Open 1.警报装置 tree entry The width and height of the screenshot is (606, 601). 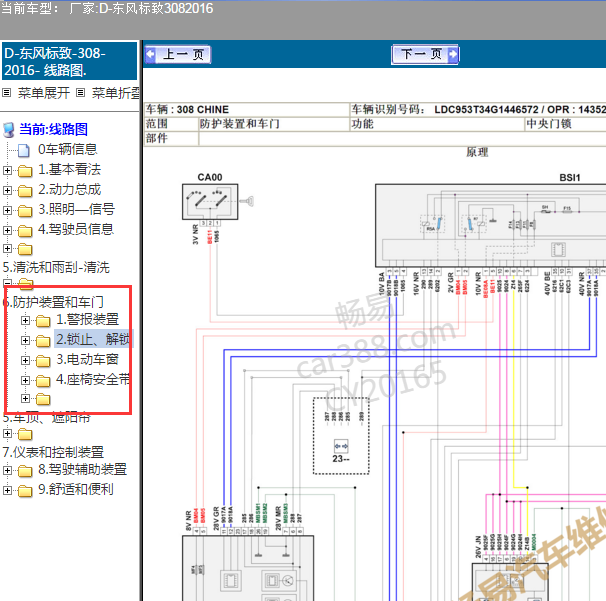87,319
